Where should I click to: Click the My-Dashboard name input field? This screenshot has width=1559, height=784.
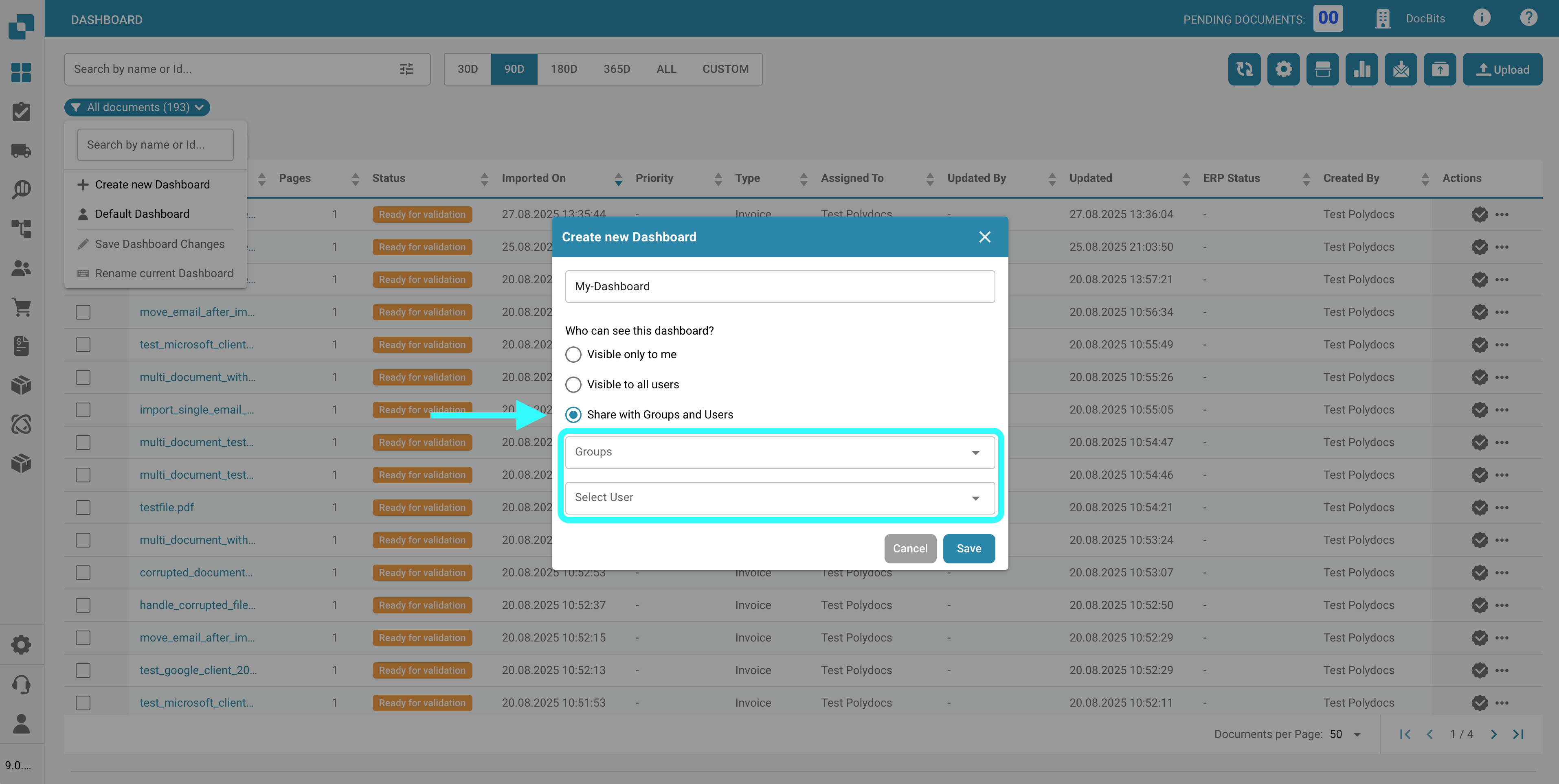(x=779, y=287)
